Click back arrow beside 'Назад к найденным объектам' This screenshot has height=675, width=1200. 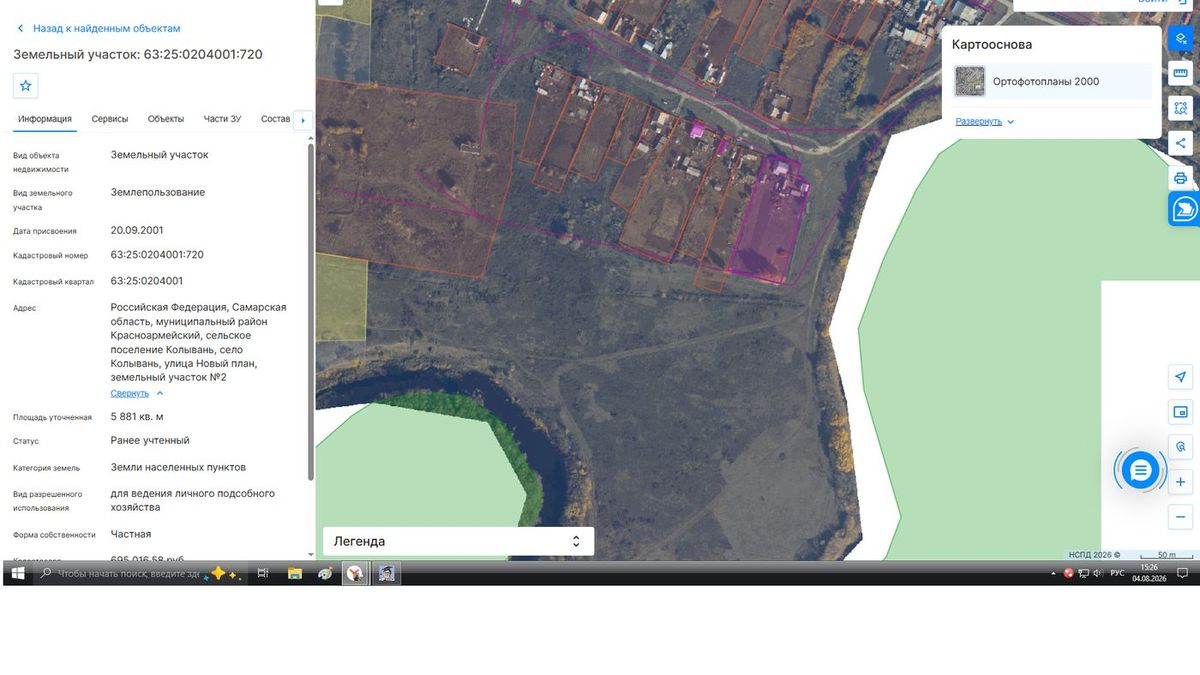[x=20, y=29]
